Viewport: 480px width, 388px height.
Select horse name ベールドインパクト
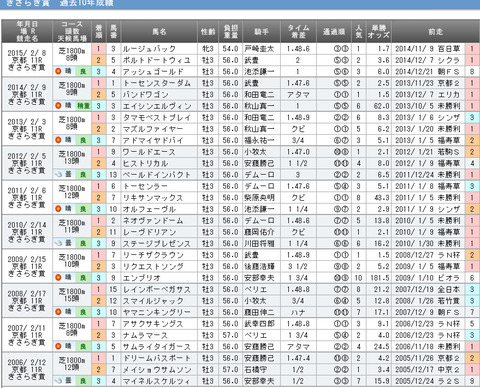[x=157, y=175]
